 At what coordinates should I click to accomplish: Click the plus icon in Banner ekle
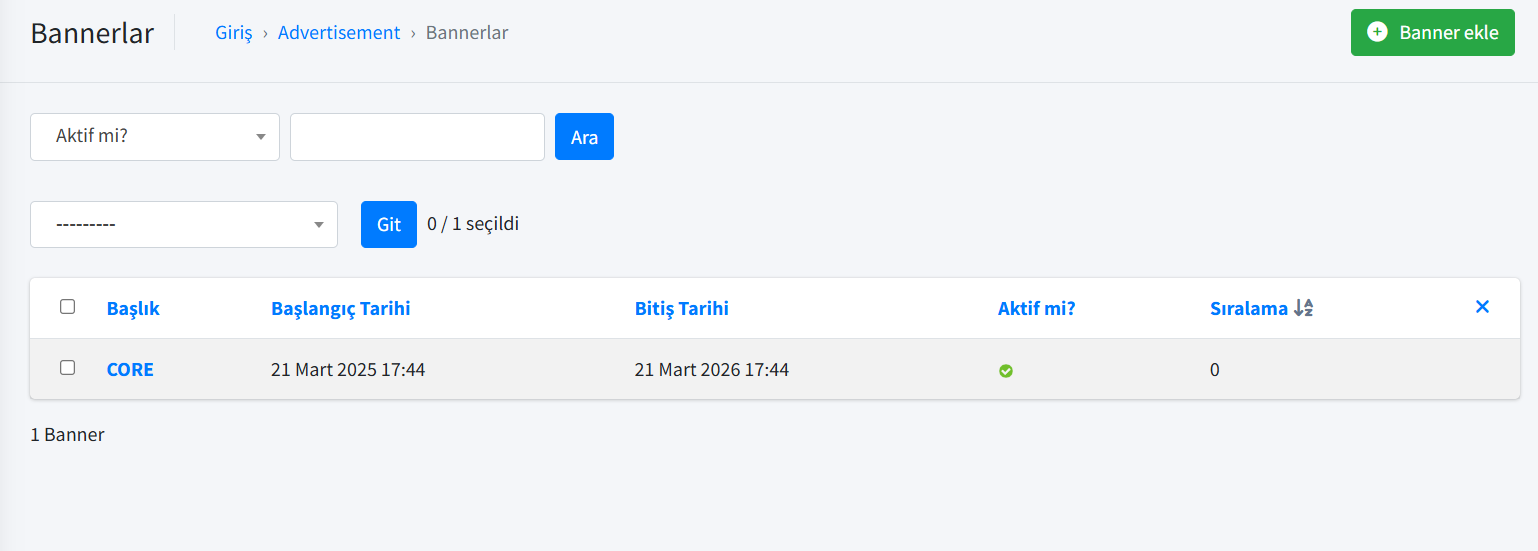pos(1377,32)
